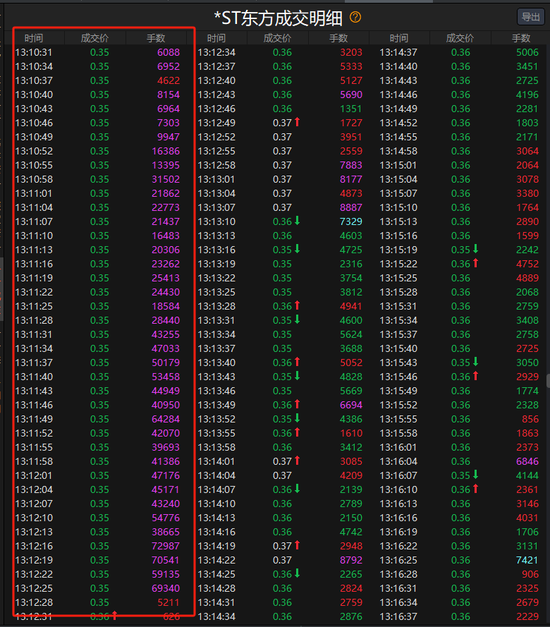Image resolution: width=550 pixels, height=627 pixels.
Task: Select volume 2876 at 13:14:34
Action: [x=351, y=617]
